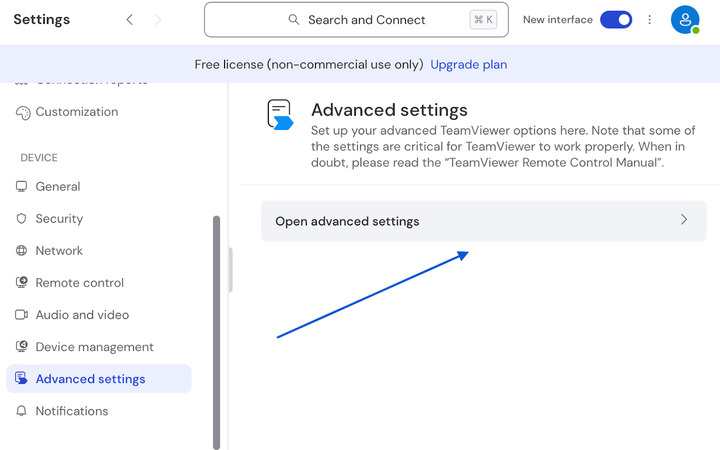
Task: Click the Security shield icon
Action: click(22, 219)
